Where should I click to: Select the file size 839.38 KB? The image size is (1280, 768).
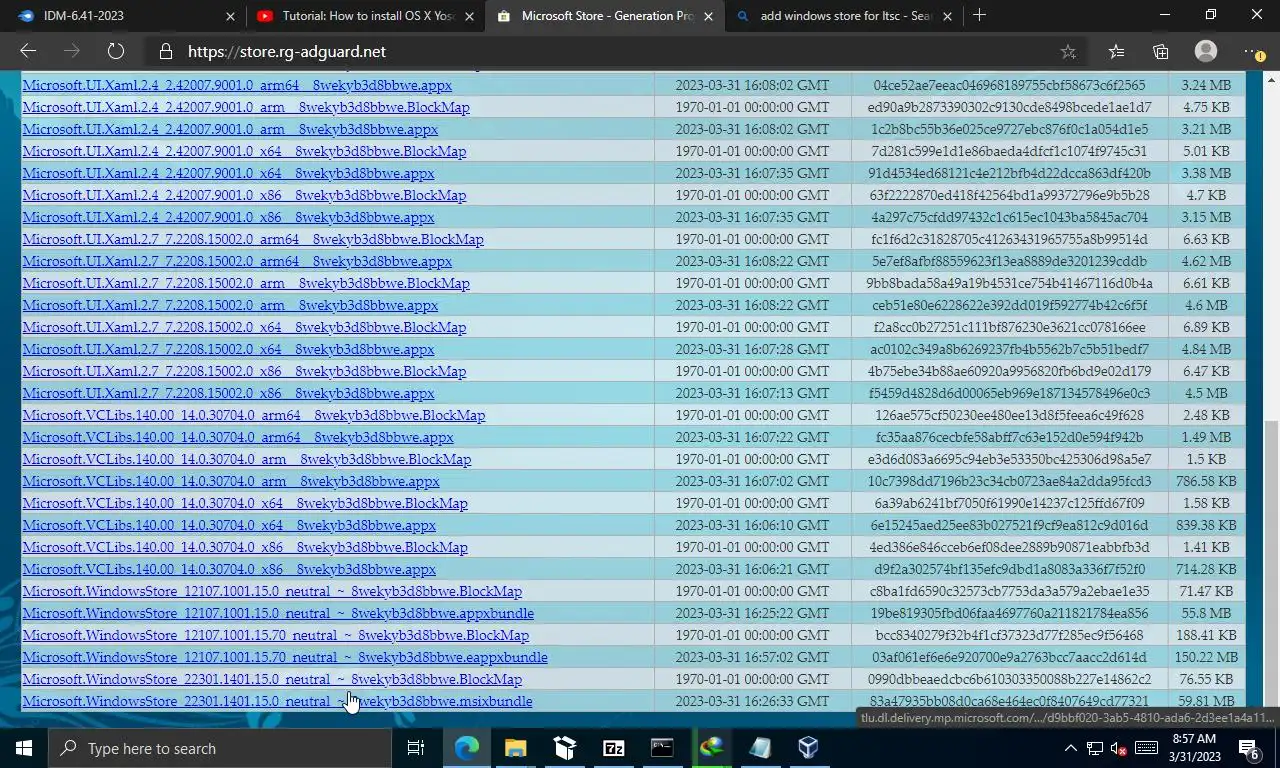tap(1205, 525)
